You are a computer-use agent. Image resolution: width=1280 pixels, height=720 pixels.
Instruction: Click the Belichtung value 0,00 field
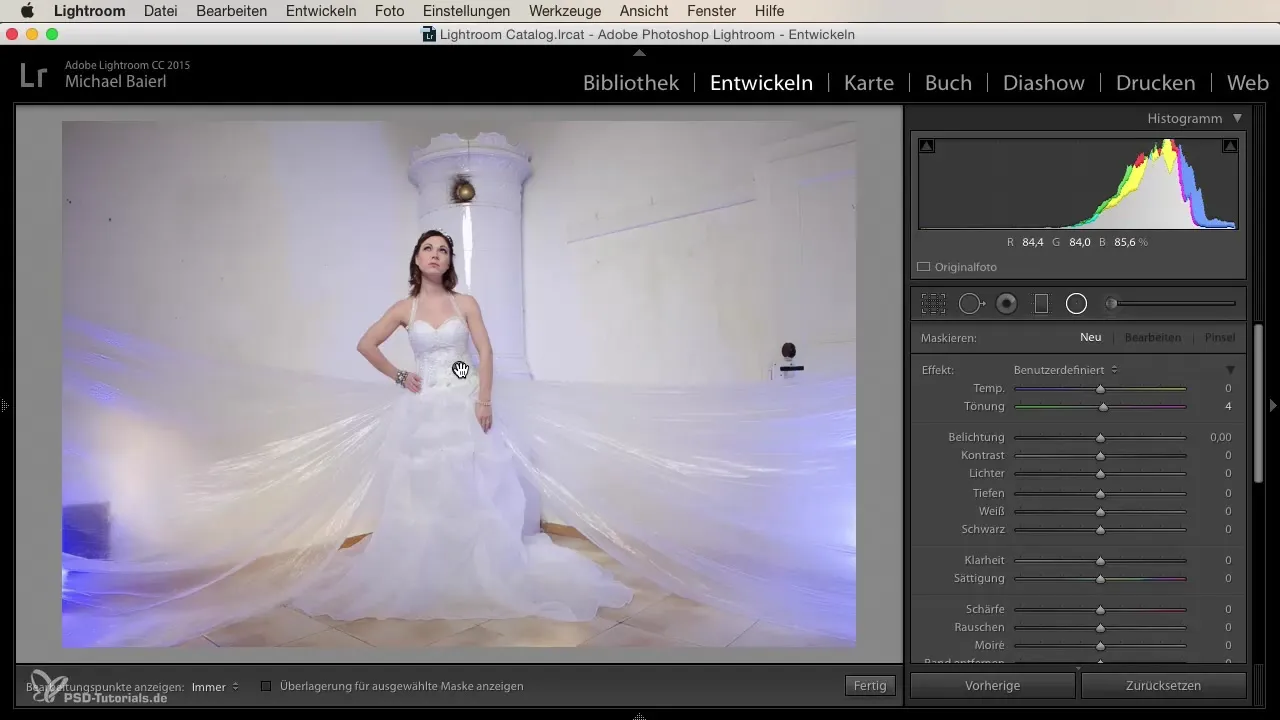[1220, 438]
